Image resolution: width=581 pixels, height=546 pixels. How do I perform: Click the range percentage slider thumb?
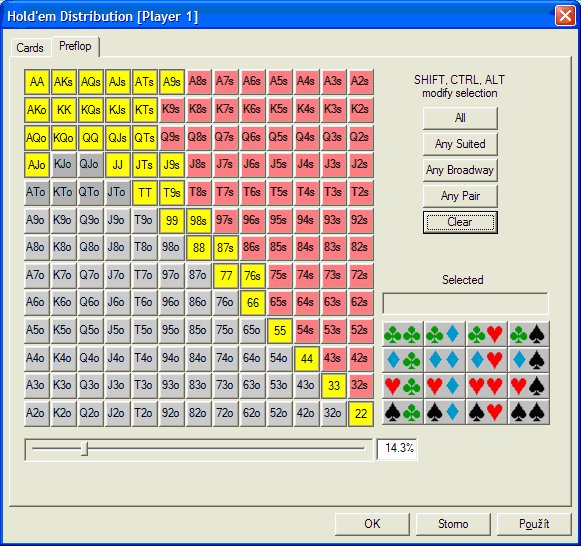[84, 449]
